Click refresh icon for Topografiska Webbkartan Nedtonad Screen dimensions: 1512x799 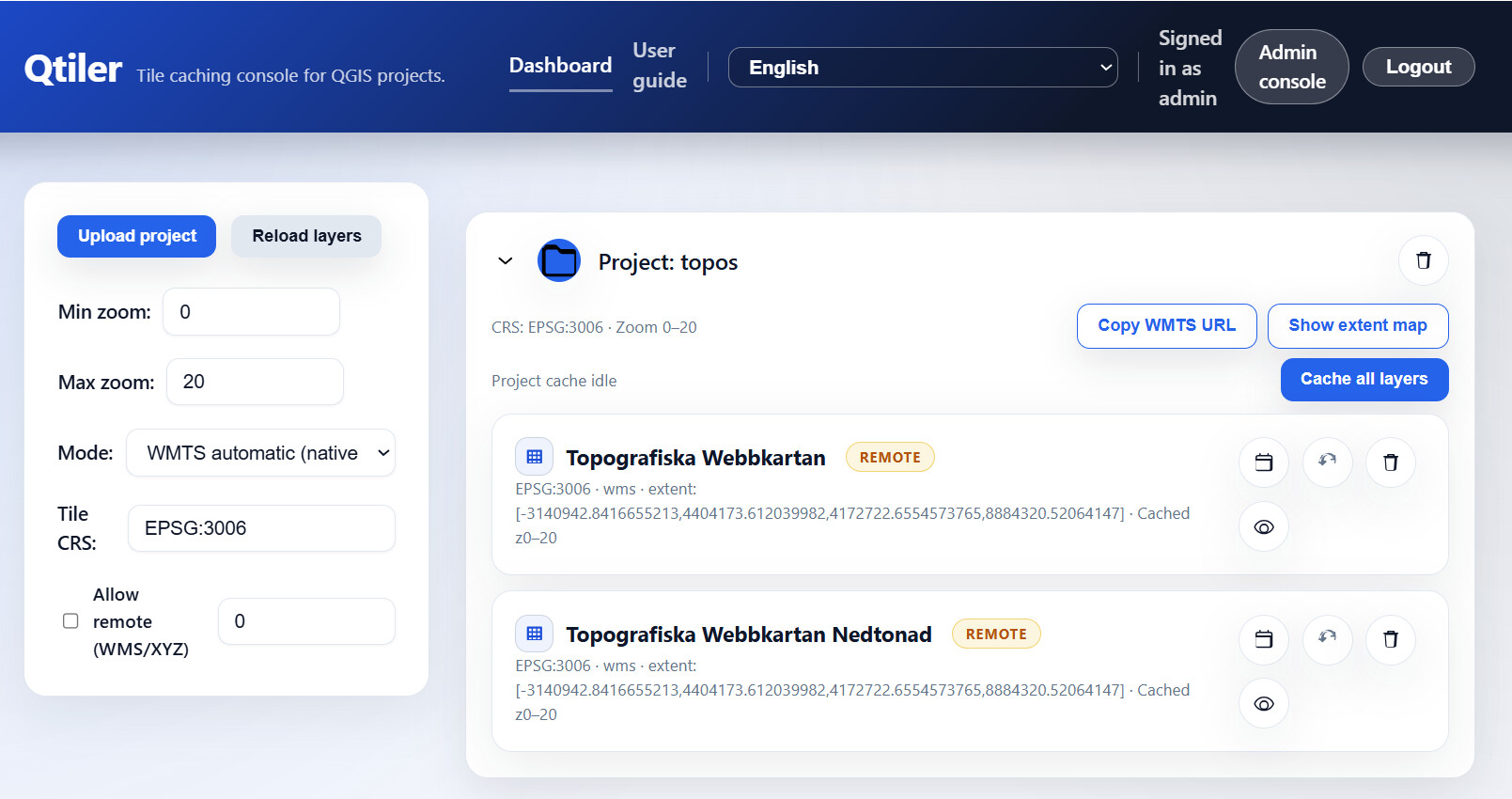(1327, 639)
